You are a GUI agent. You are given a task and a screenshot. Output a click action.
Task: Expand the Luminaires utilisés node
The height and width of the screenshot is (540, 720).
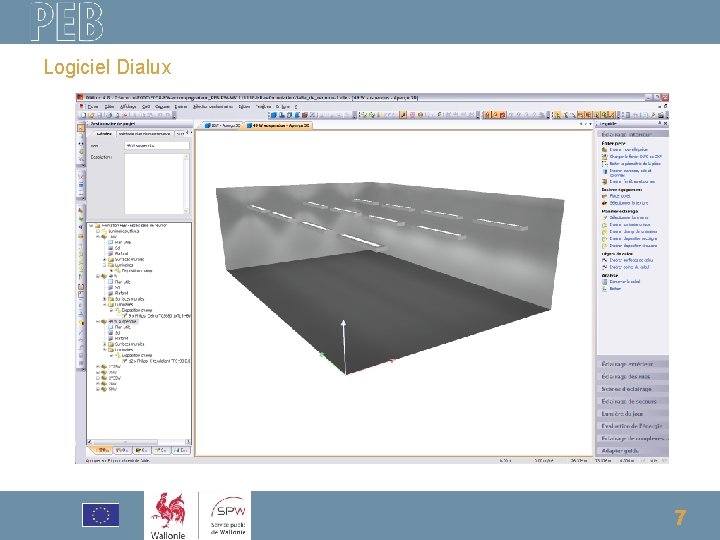coord(98,231)
